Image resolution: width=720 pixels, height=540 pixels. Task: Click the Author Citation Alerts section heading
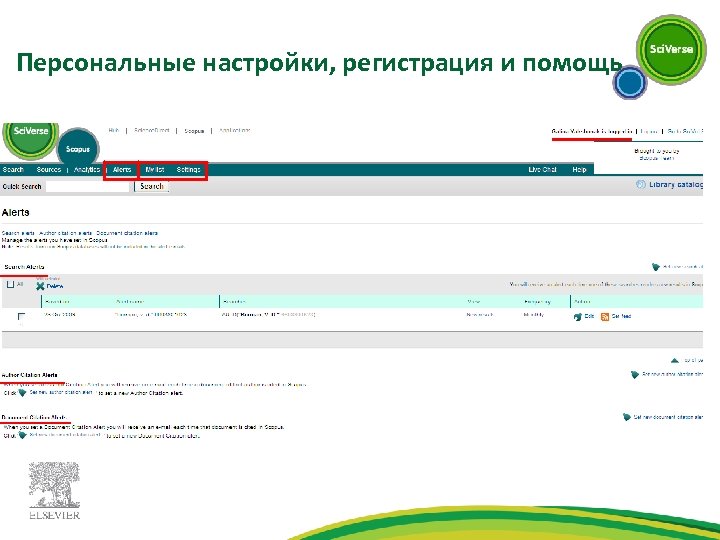pos(30,375)
